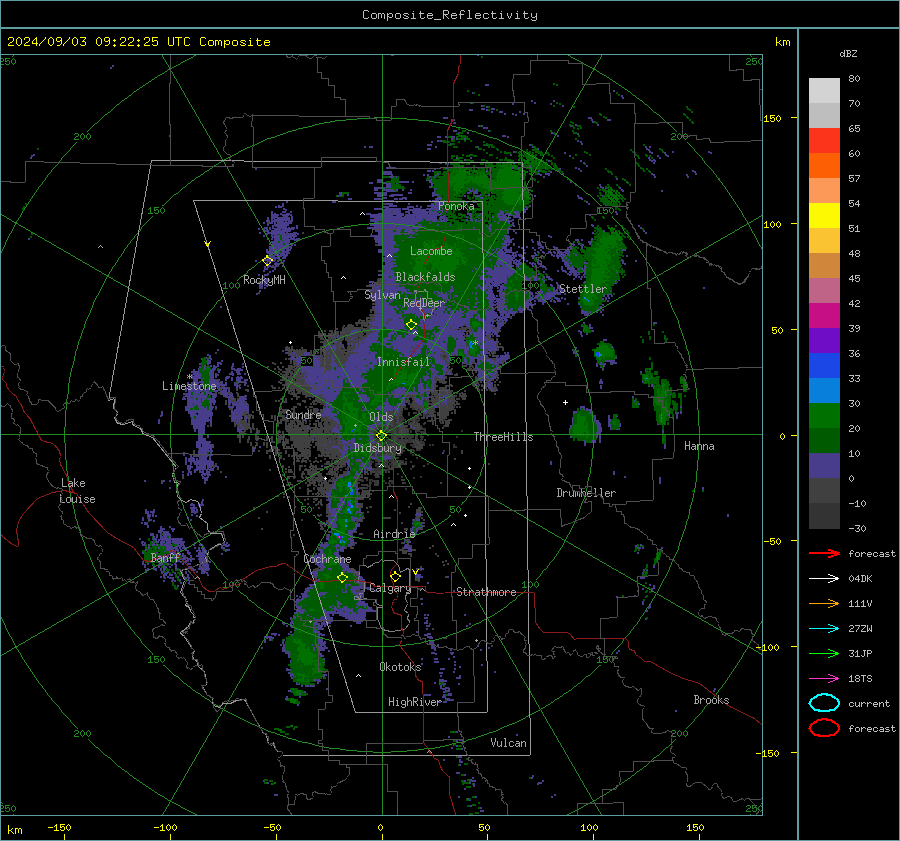Click the yellow Y marker northwest of RockyMH

point(208,244)
